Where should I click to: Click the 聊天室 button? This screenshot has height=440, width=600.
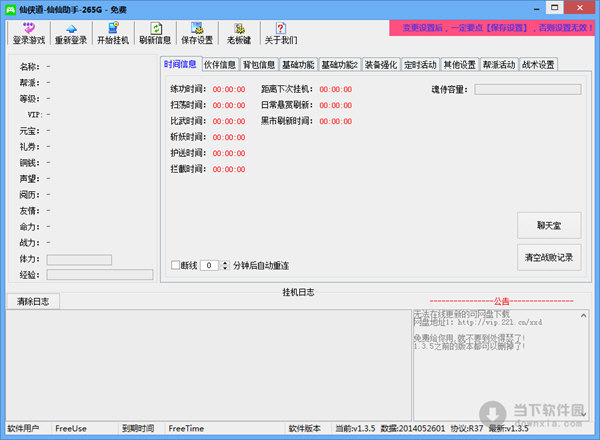(x=549, y=225)
